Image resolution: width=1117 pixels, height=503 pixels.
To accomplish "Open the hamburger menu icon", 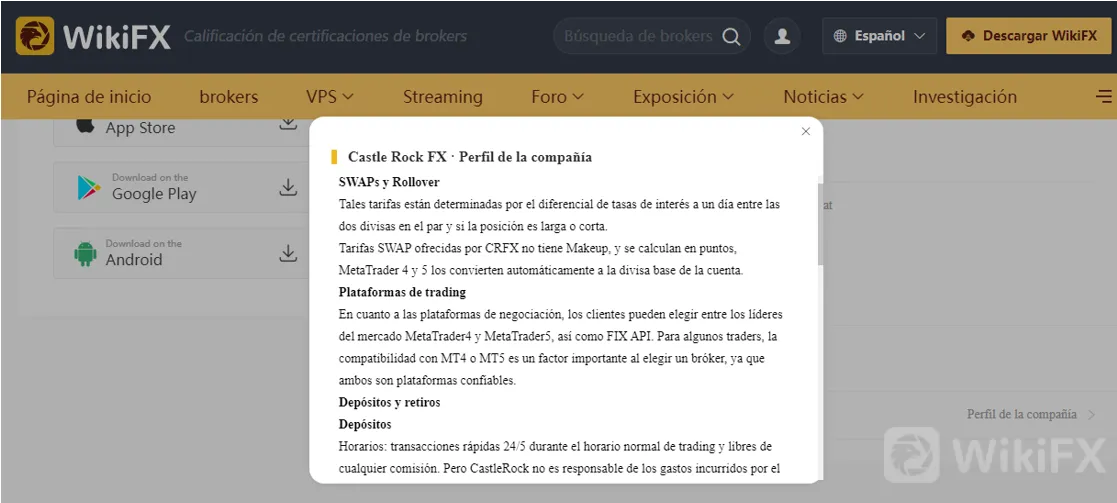I will tap(1103, 96).
